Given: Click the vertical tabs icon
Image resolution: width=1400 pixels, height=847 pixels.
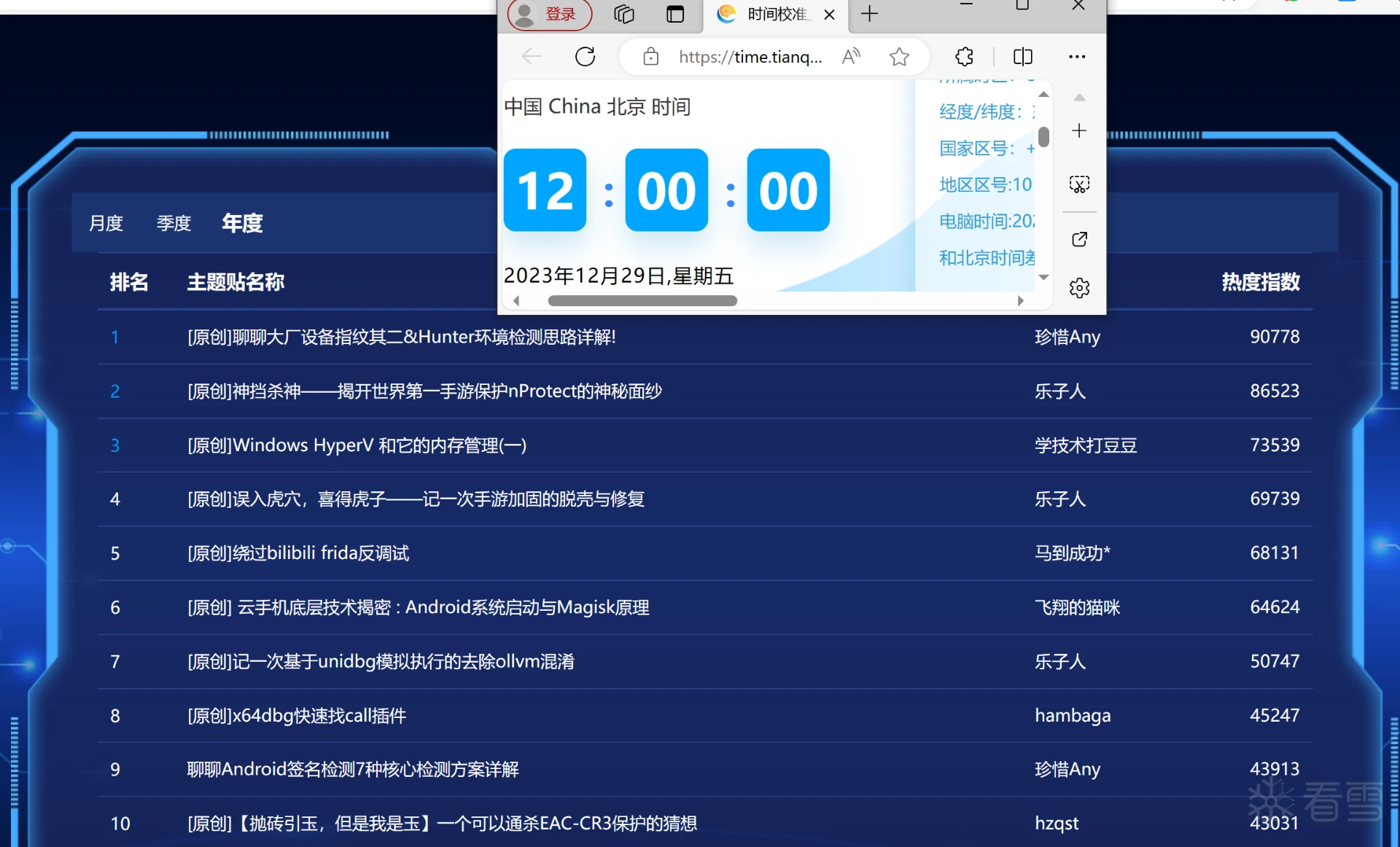Looking at the screenshot, I should (675, 14).
